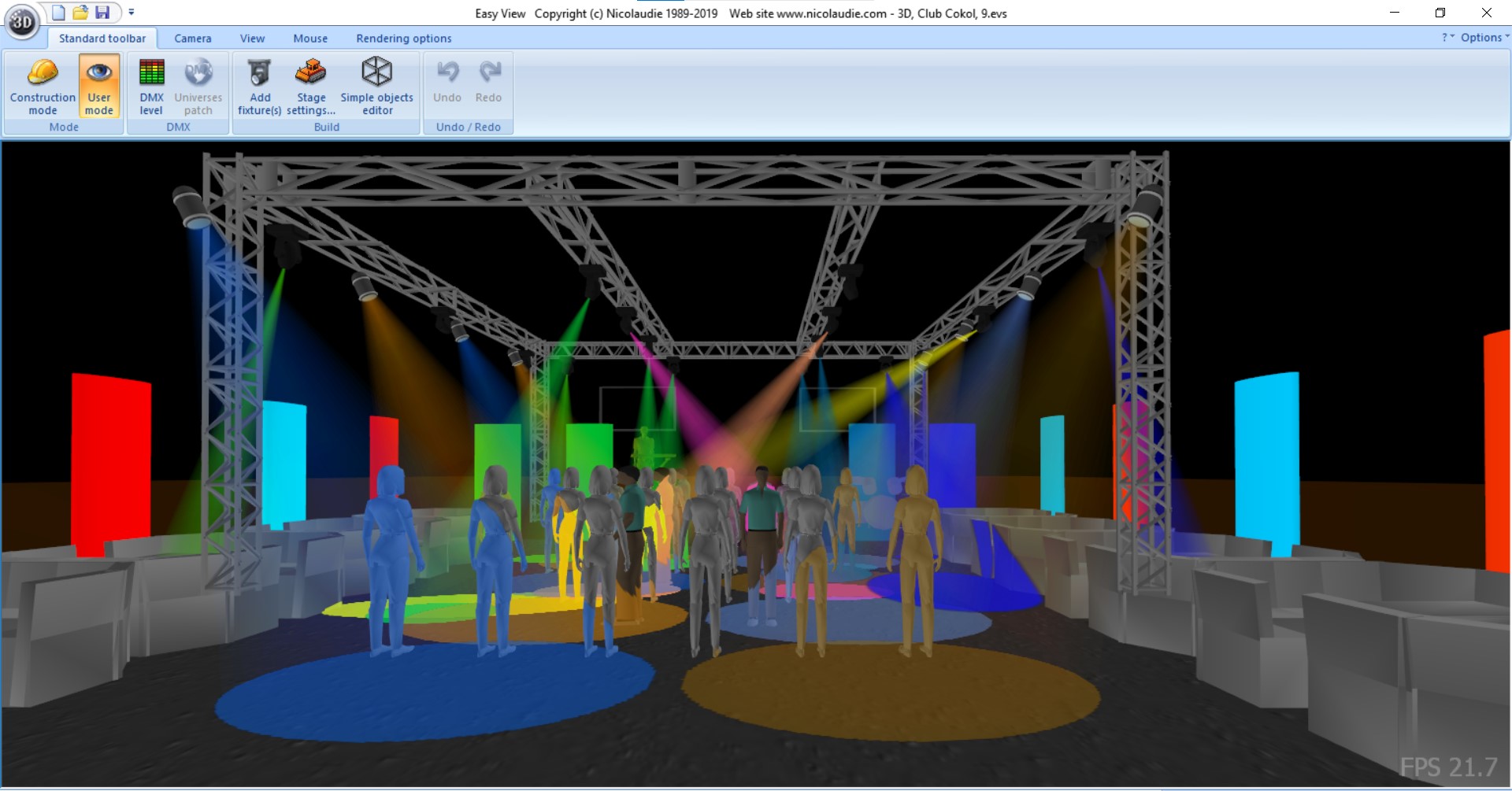Create a new file from quick access
The height and width of the screenshot is (791, 1512).
coord(59,13)
